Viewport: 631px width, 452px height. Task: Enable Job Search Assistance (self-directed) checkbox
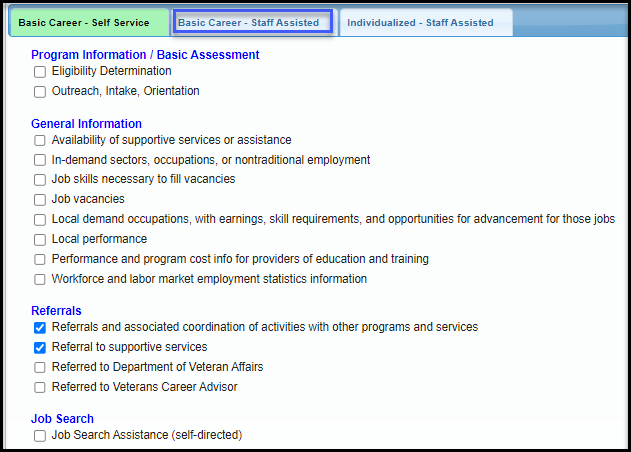pyautogui.click(x=40, y=436)
